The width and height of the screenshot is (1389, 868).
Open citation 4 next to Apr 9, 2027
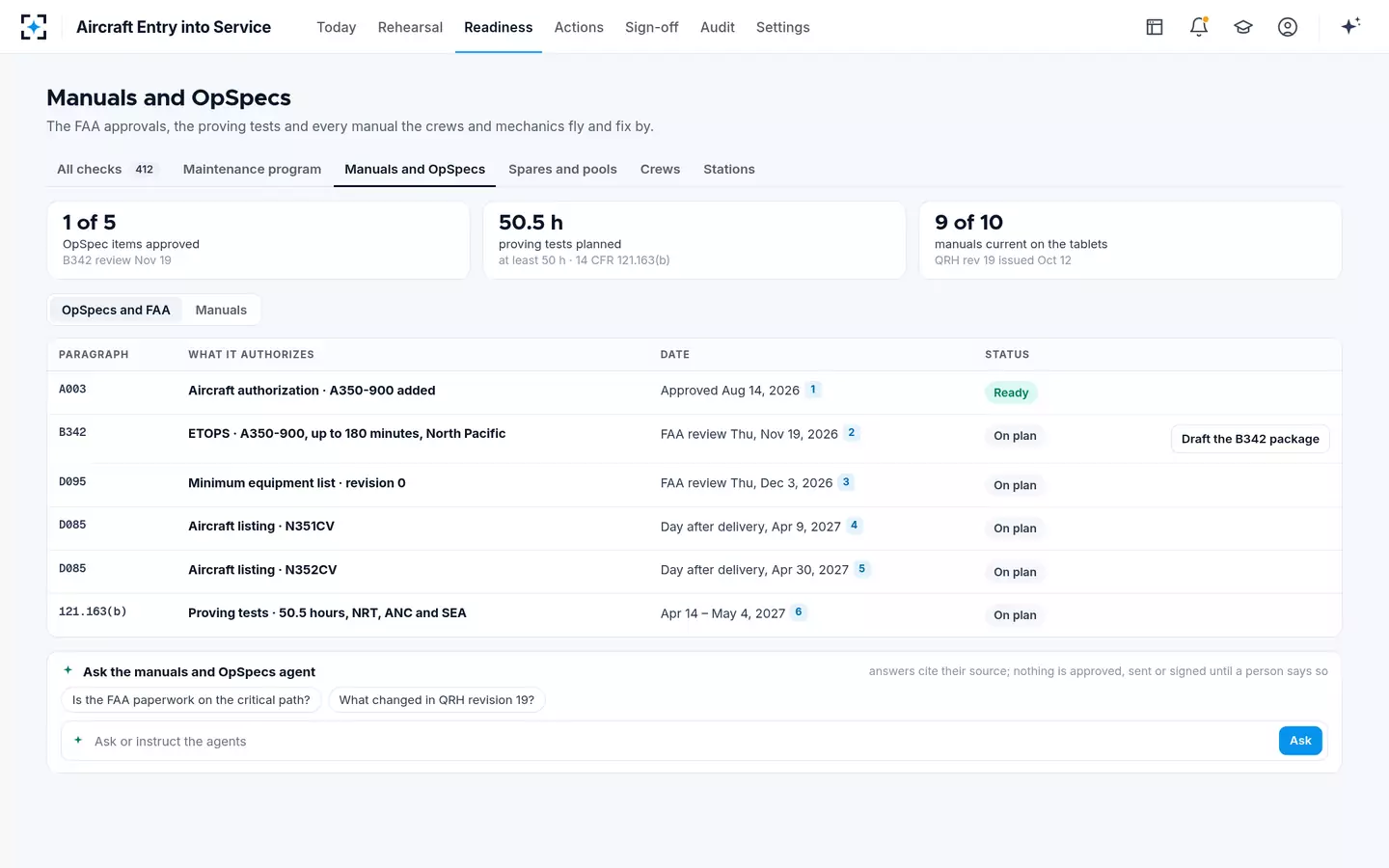855,526
